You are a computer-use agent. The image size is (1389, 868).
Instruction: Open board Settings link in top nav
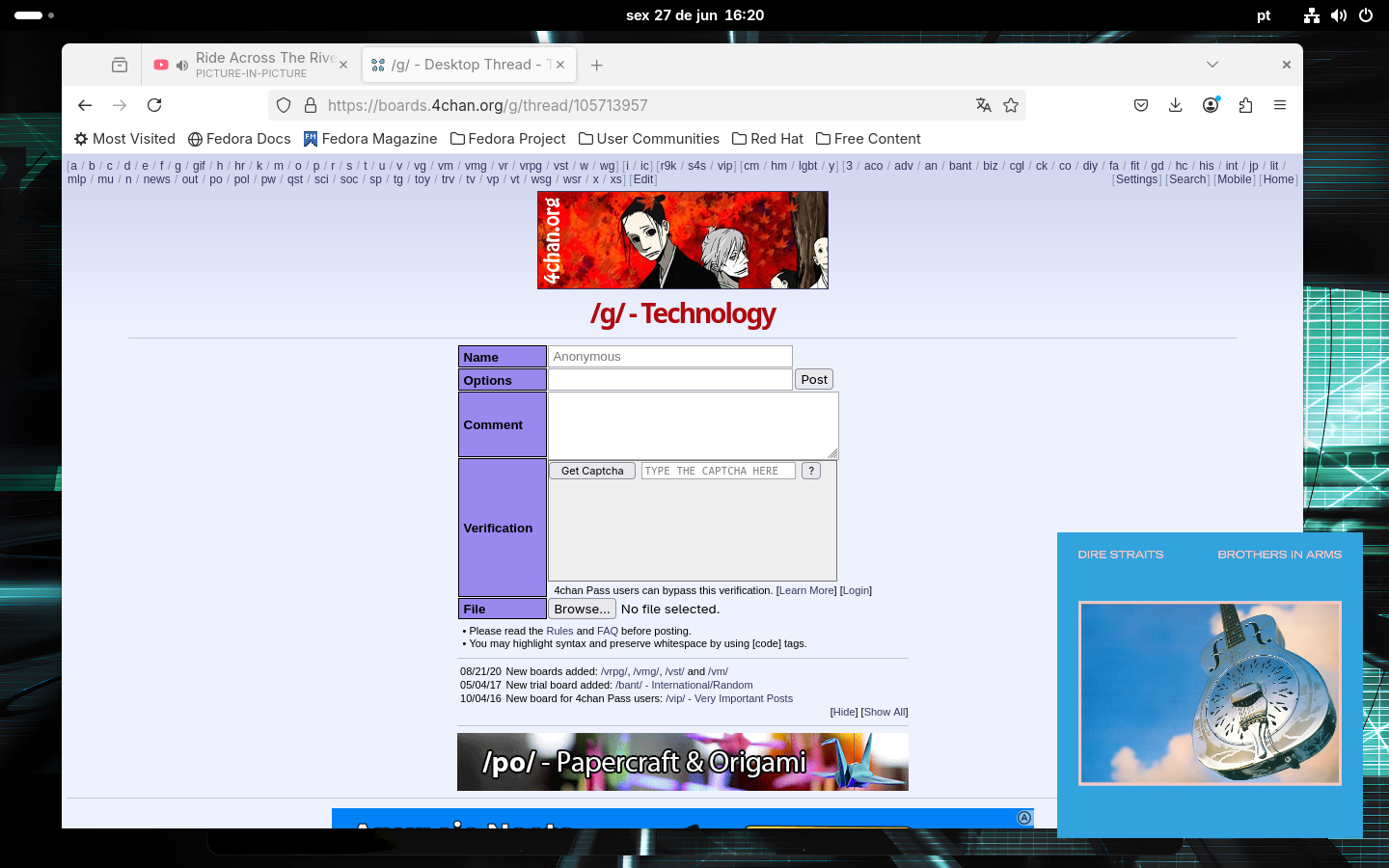click(1136, 179)
